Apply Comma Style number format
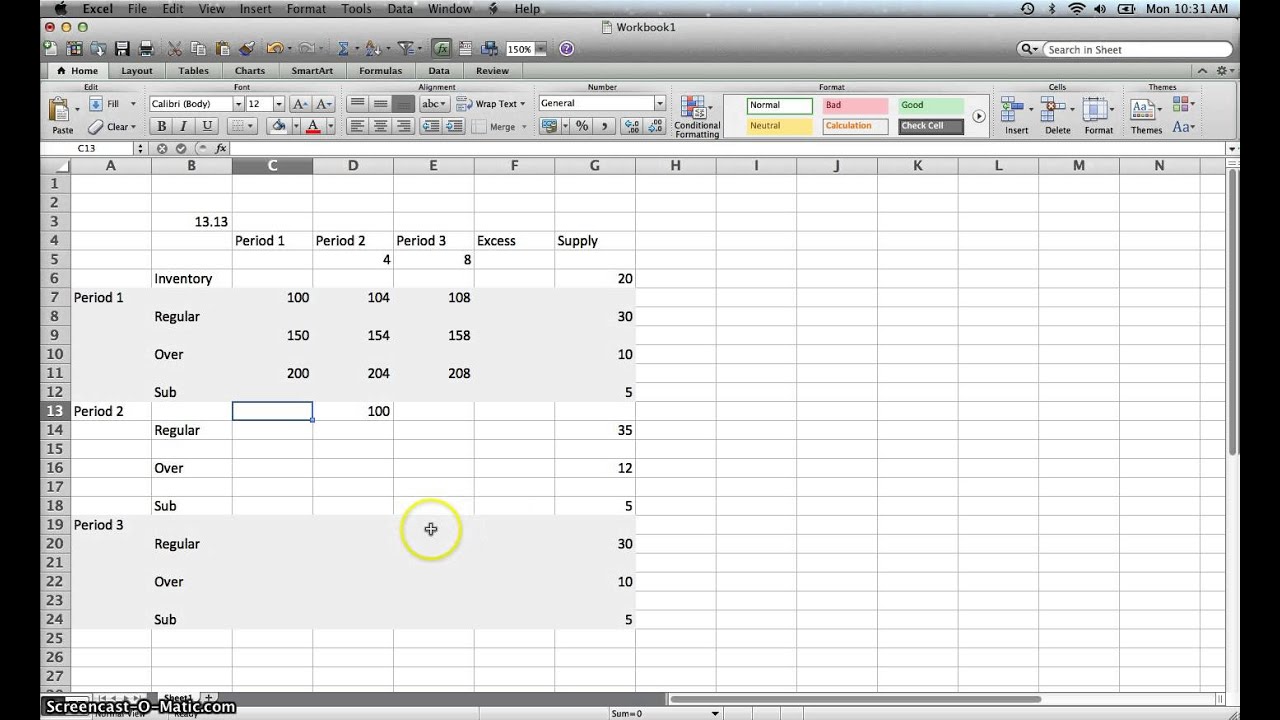The image size is (1280, 720). [x=604, y=126]
